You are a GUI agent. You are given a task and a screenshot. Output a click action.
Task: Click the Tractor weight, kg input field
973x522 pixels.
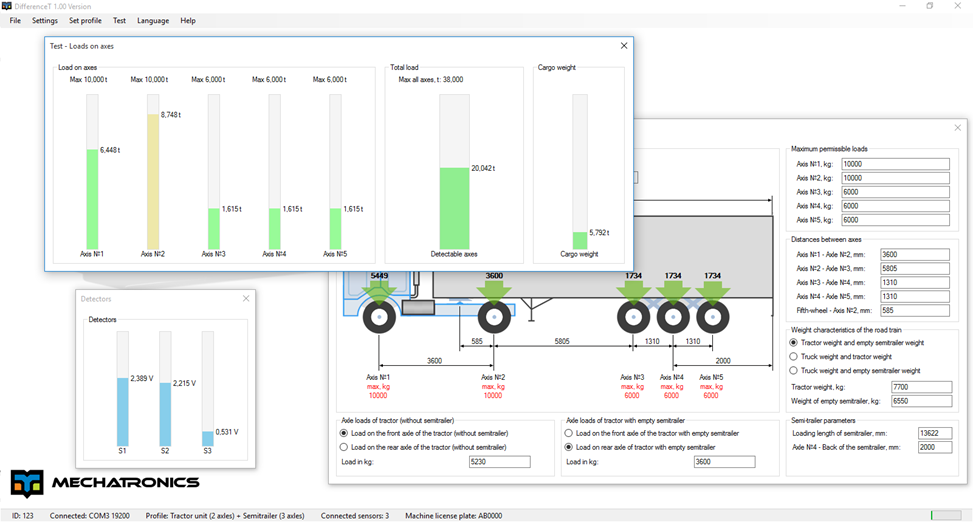920,386
